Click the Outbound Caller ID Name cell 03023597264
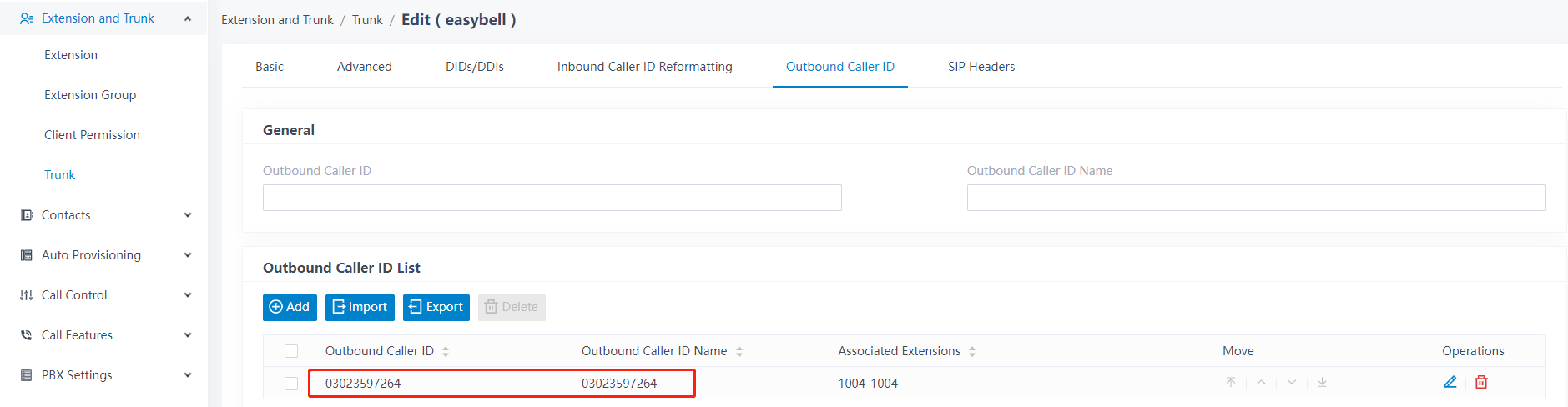The image size is (1568, 407). [x=619, y=384]
